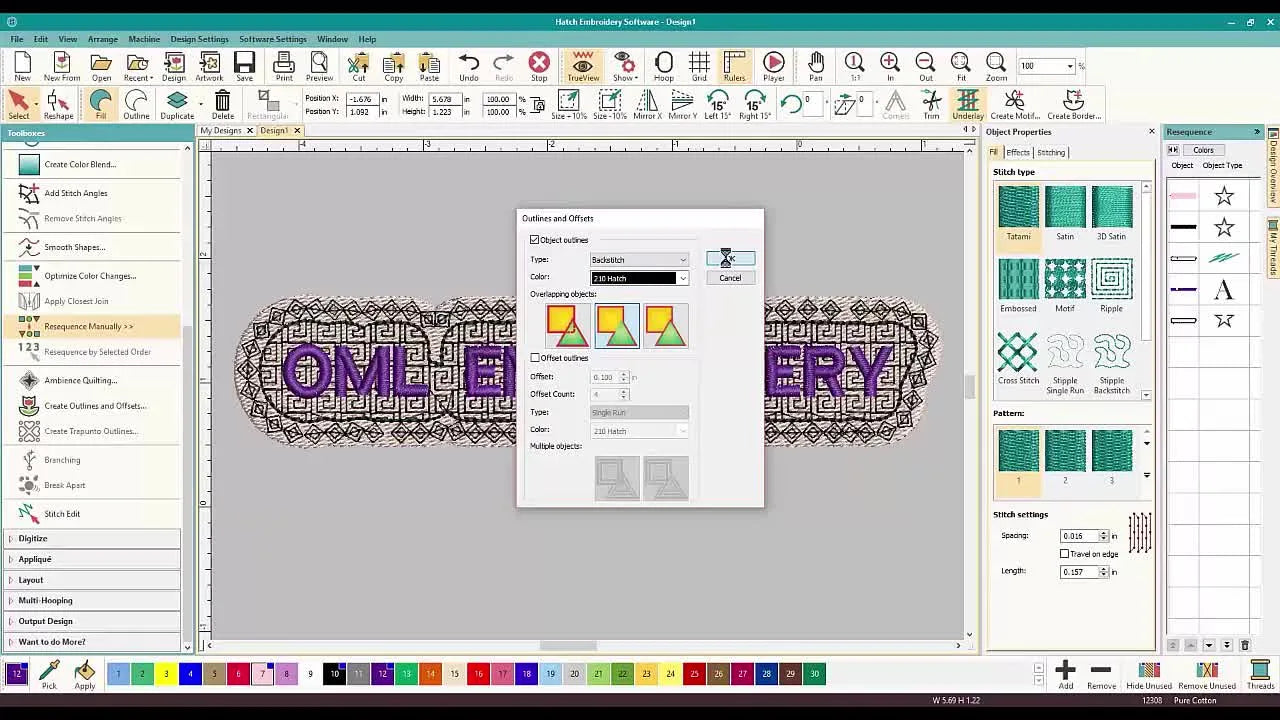The height and width of the screenshot is (720, 1280).
Task: Click the Delete trash icon
Action: point(222,104)
